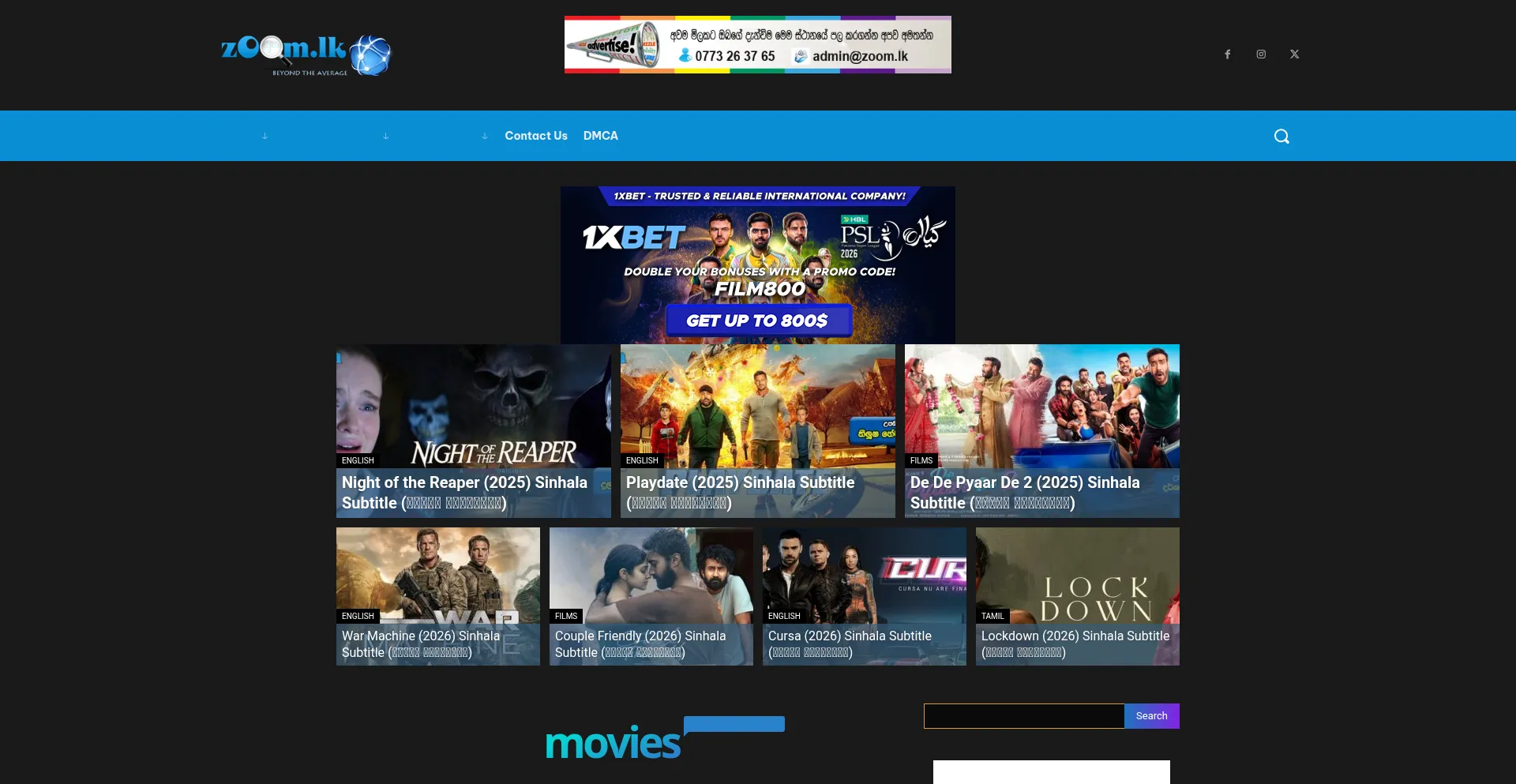Open the Contact Us menu item

[x=536, y=136]
